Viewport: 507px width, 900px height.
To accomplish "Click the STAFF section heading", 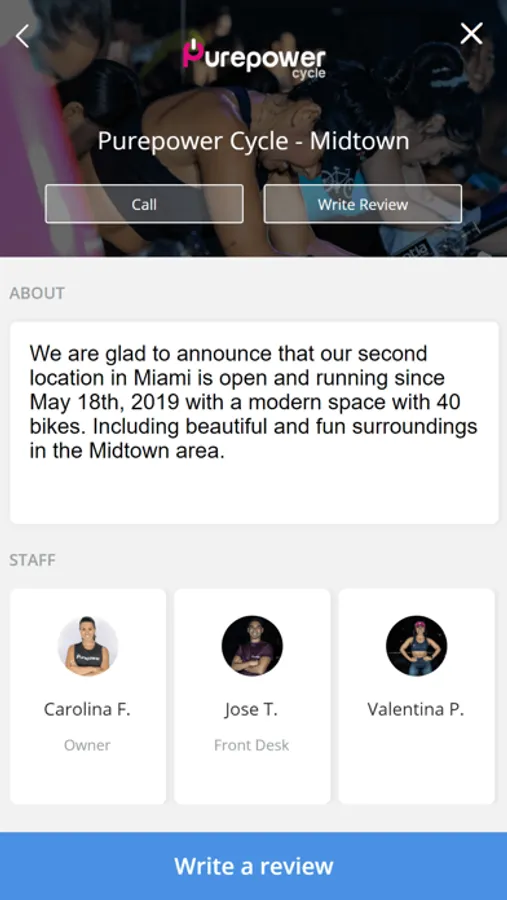I will pyautogui.click(x=32, y=560).
